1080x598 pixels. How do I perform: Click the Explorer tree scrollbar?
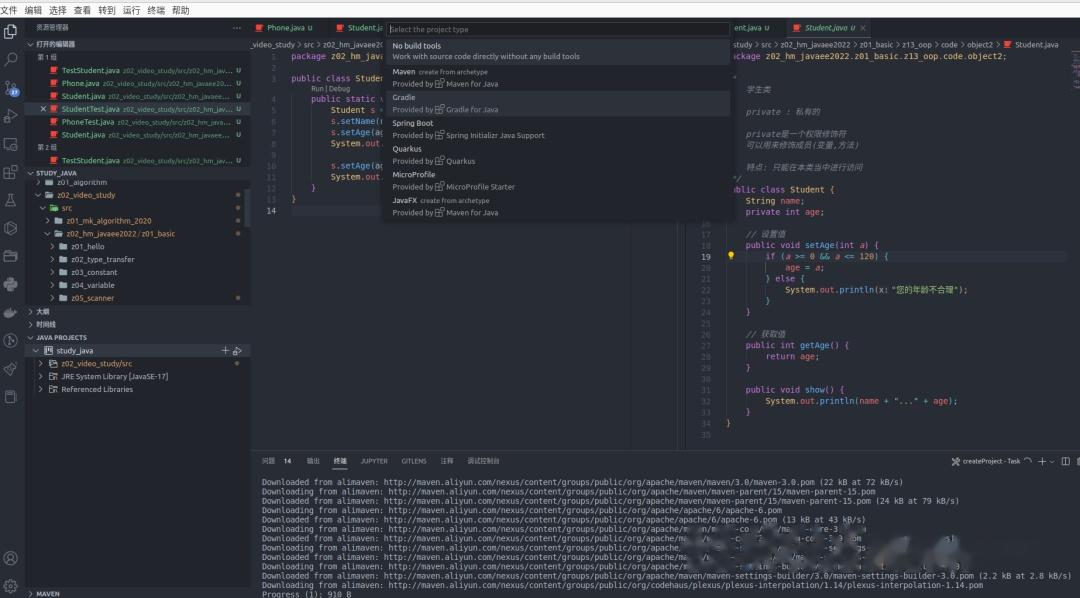pyautogui.click(x=247, y=206)
